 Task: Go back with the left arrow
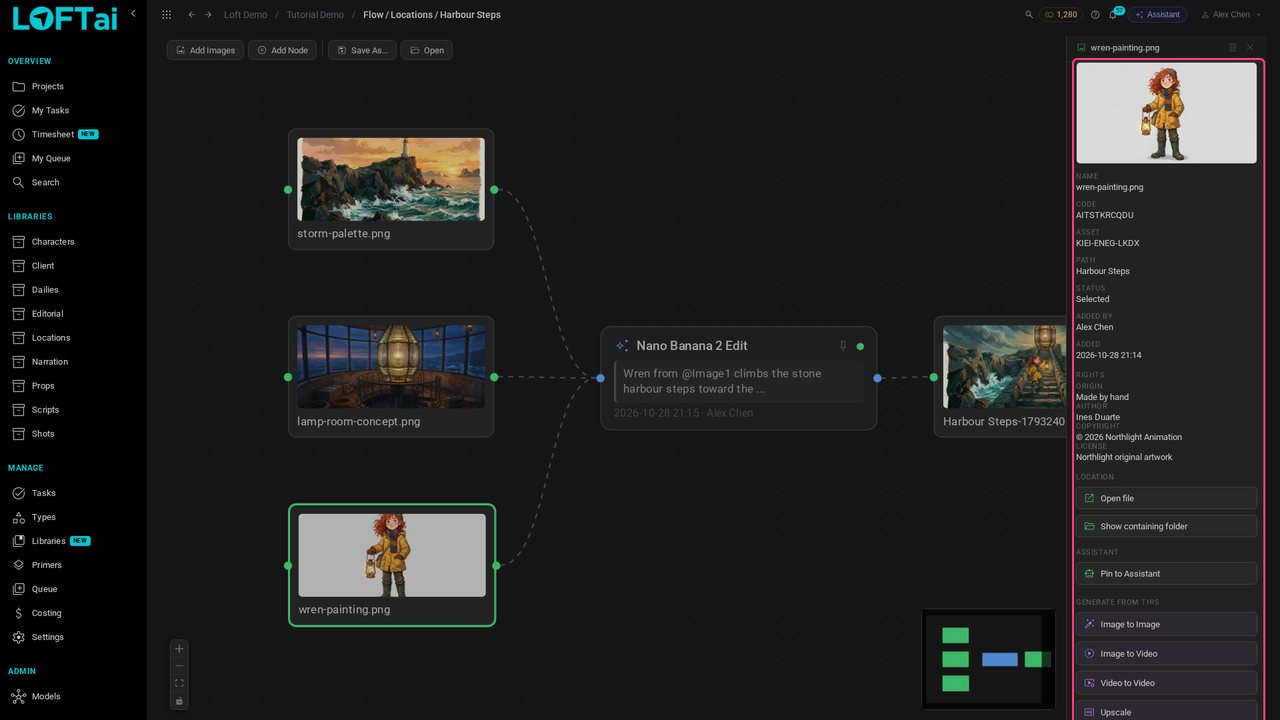coord(191,15)
